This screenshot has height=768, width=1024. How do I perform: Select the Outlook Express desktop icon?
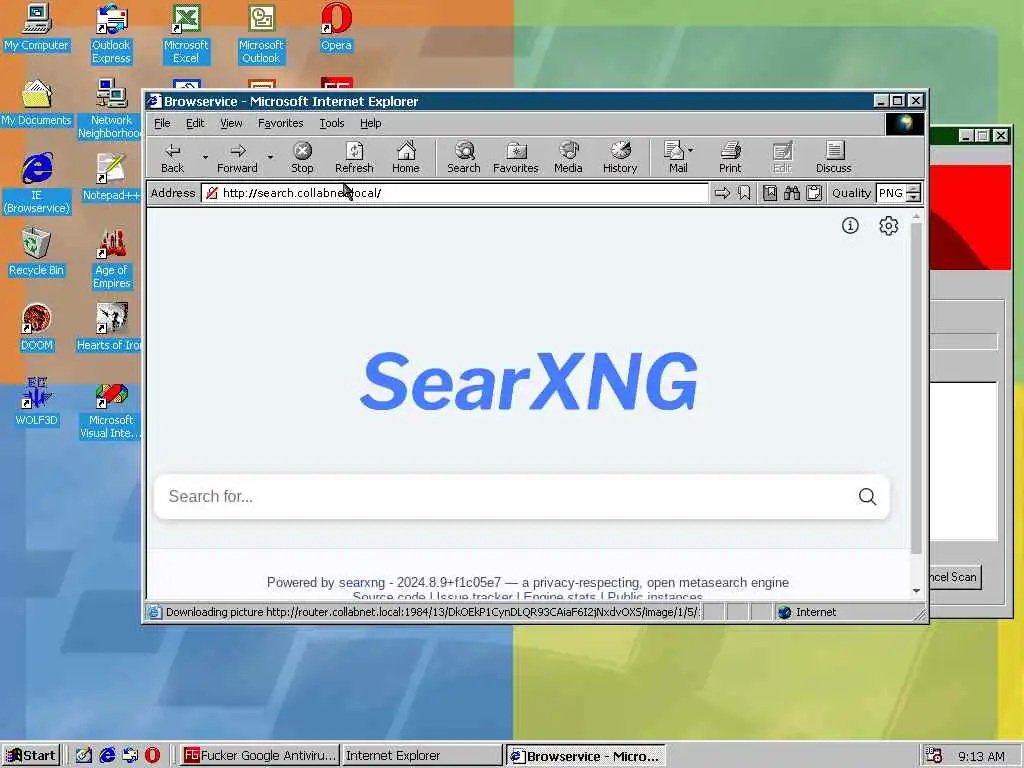click(x=111, y=34)
